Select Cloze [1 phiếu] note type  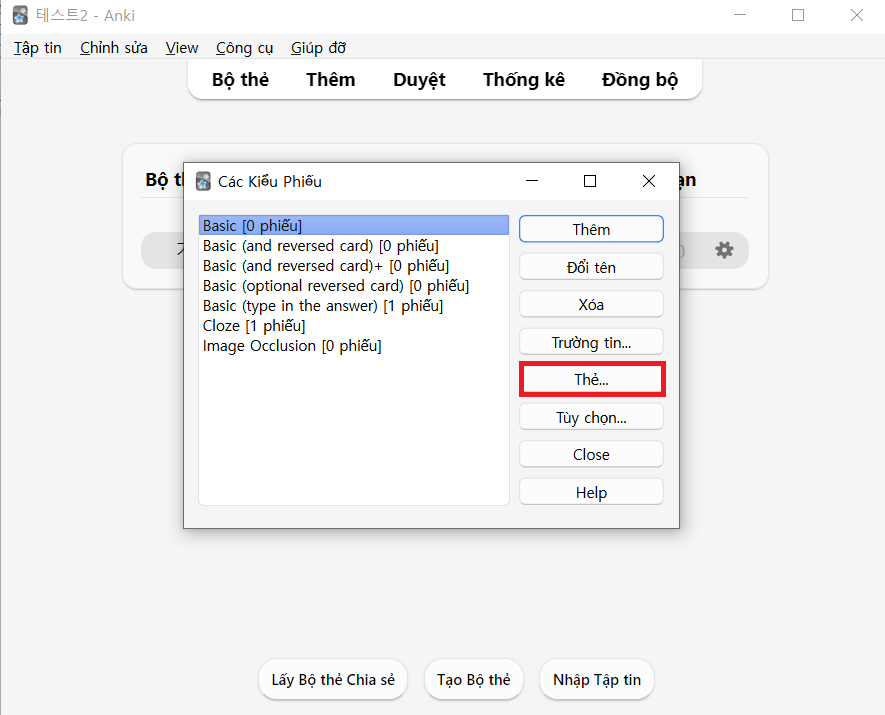[x=354, y=326]
